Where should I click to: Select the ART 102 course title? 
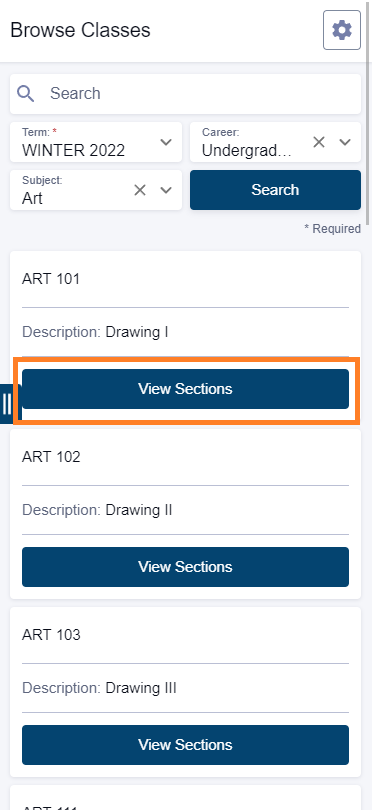click(51, 457)
